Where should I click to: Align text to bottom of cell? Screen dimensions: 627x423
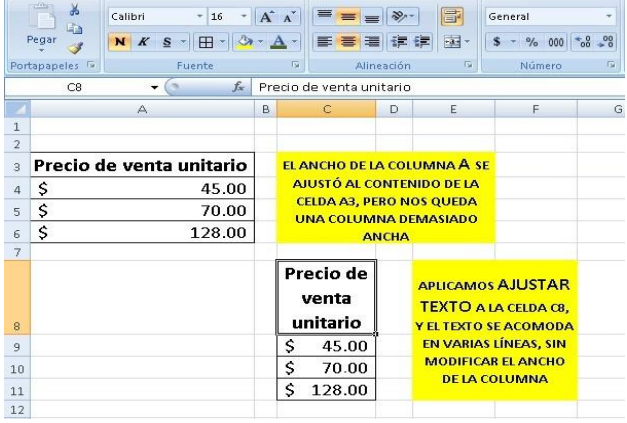[371, 16]
